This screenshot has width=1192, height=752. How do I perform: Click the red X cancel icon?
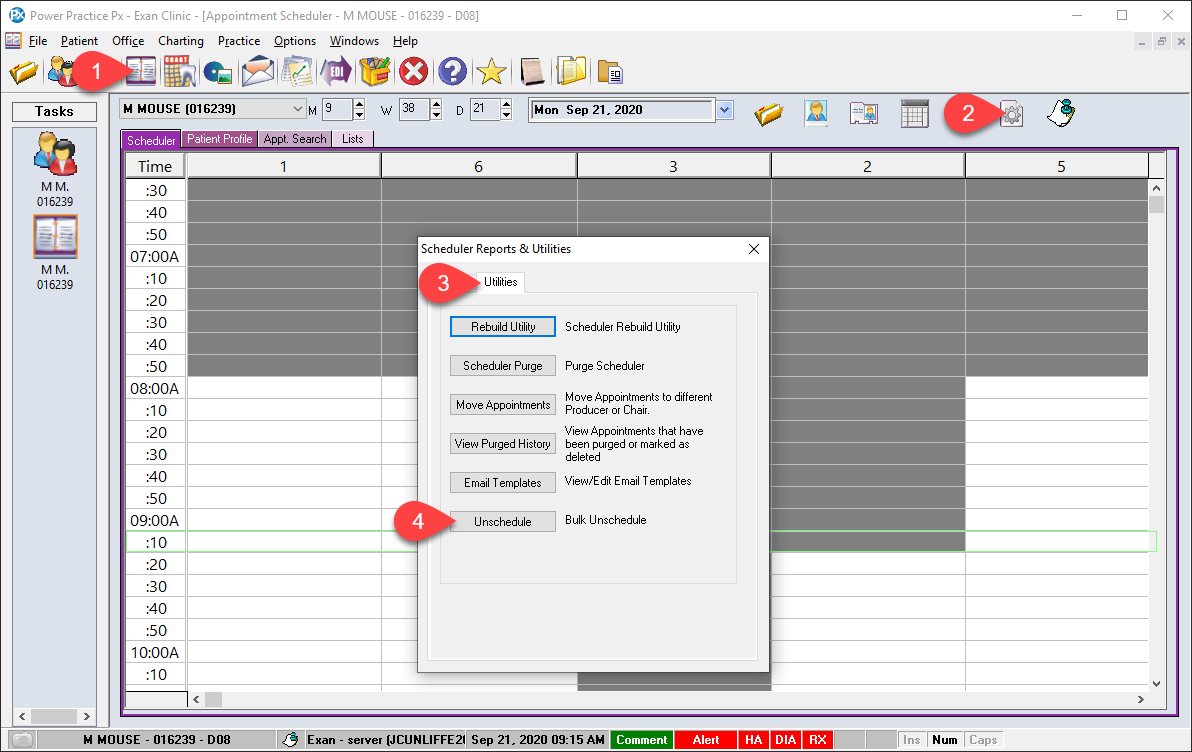[x=414, y=72]
